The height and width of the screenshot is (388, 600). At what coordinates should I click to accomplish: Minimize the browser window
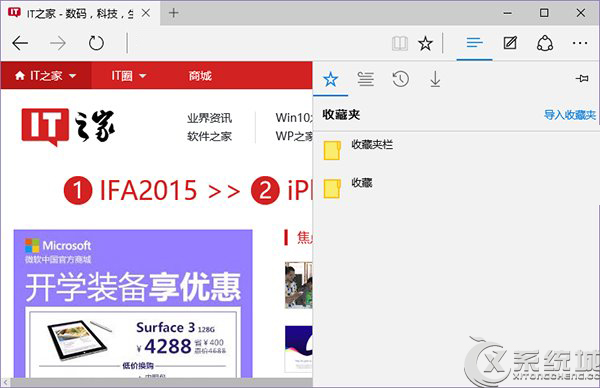click(508, 13)
